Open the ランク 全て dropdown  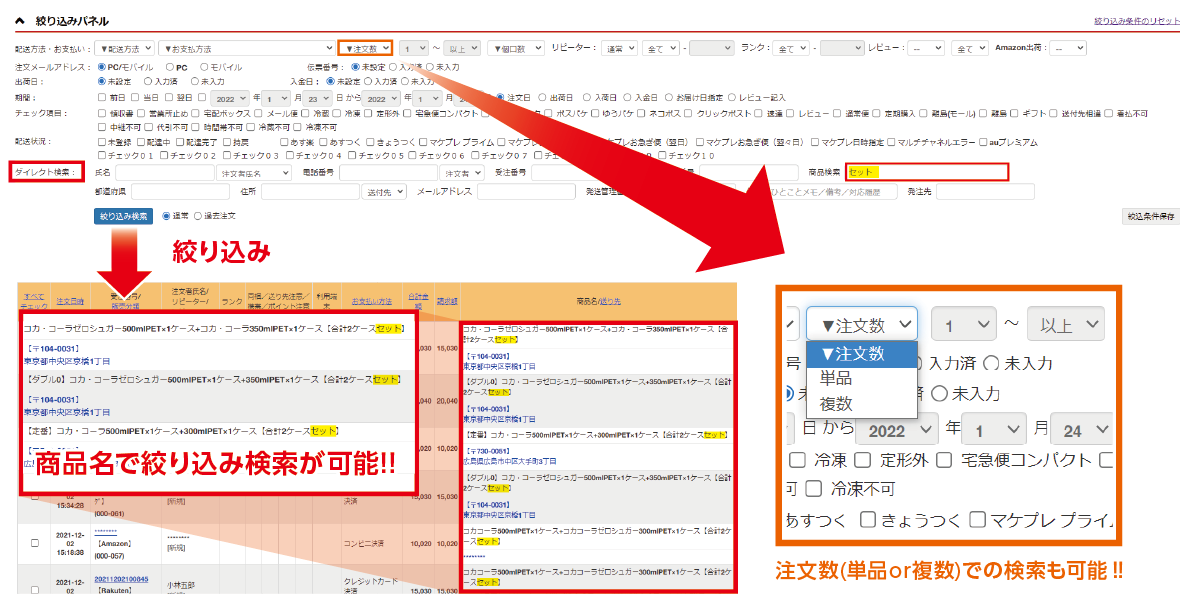tap(791, 48)
